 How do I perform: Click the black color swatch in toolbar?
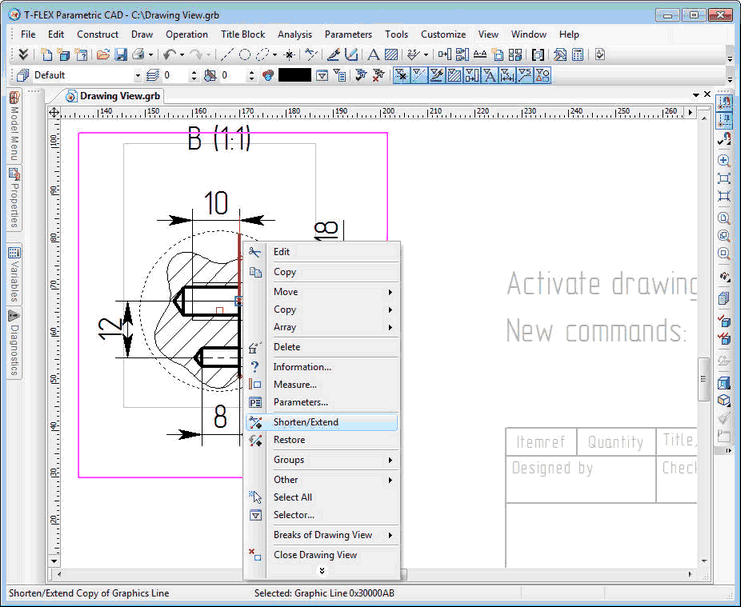[x=294, y=75]
